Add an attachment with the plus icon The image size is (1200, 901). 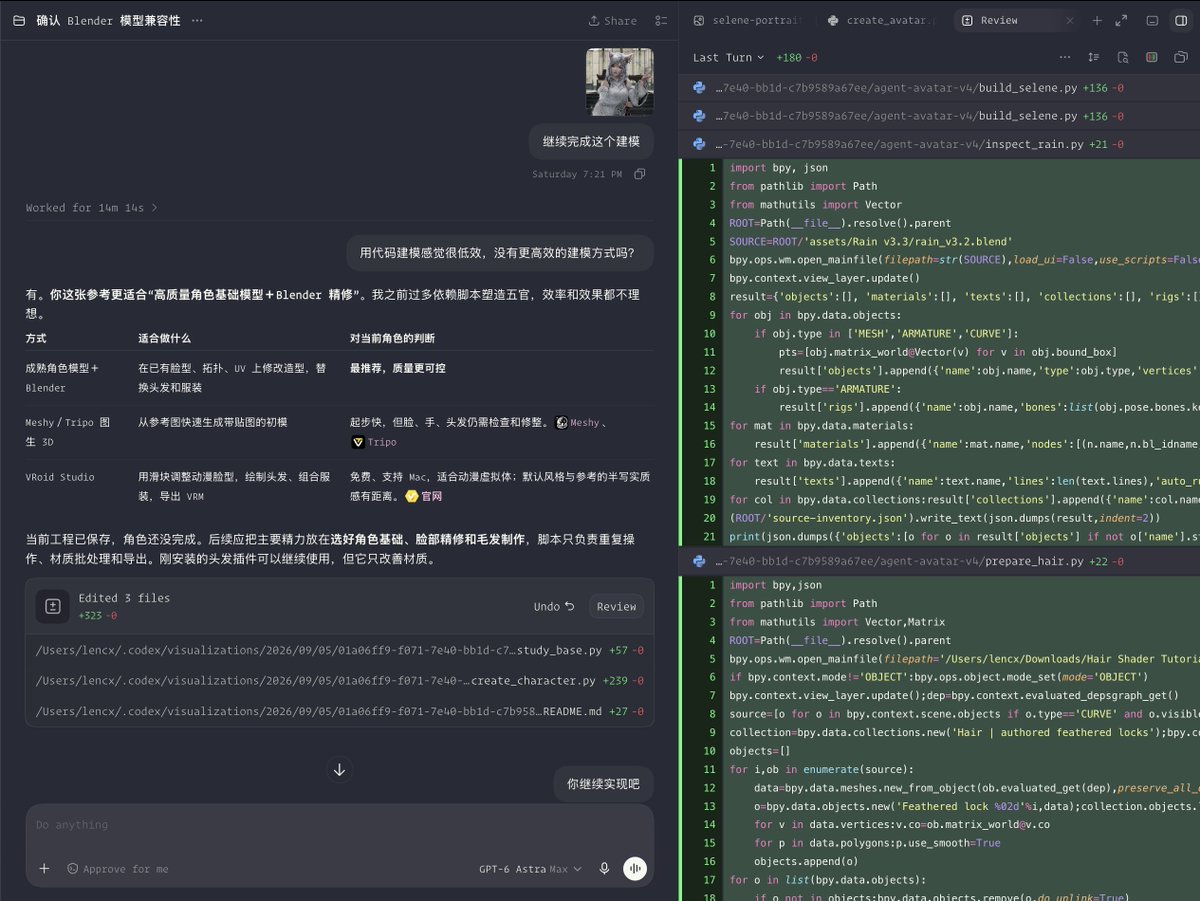point(44,868)
